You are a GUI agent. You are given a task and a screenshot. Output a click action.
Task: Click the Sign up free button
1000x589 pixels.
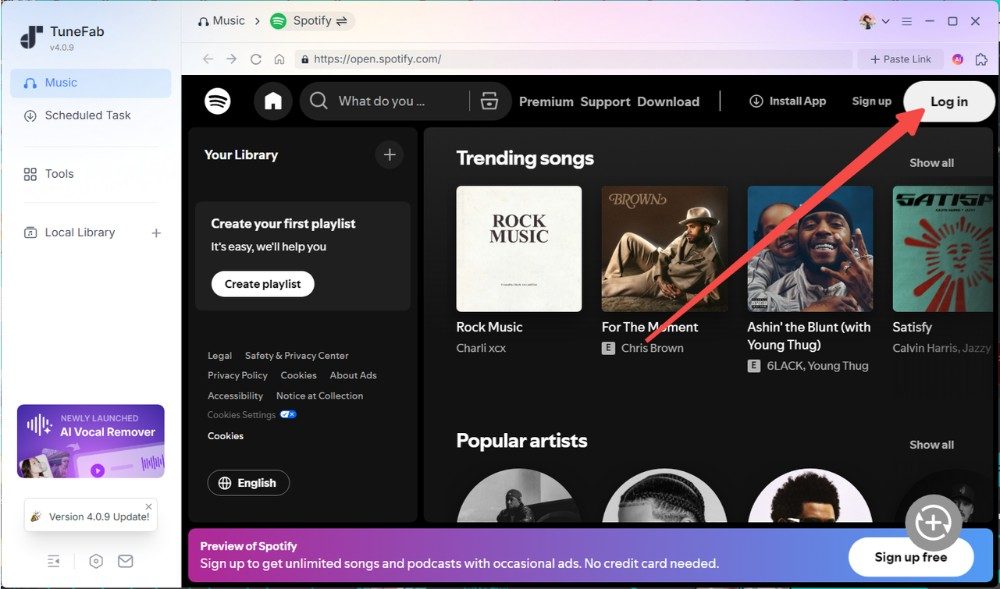pos(911,557)
